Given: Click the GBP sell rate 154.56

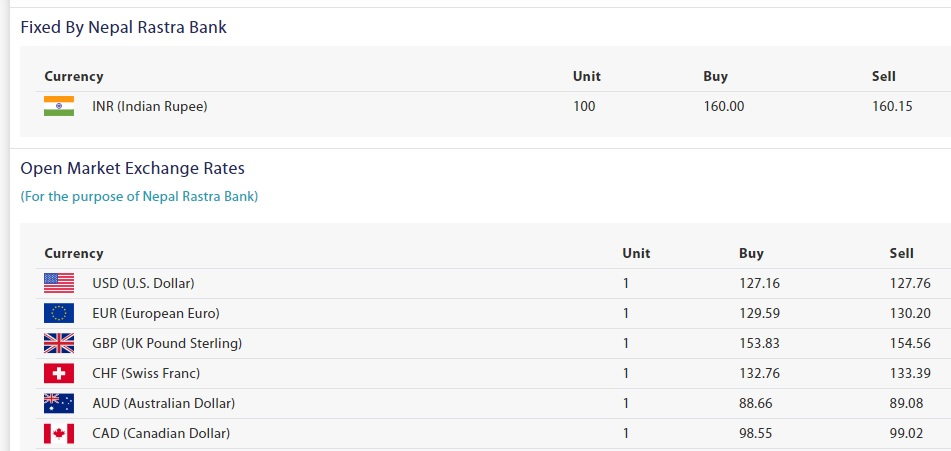Looking at the screenshot, I should pyautogui.click(x=910, y=343).
